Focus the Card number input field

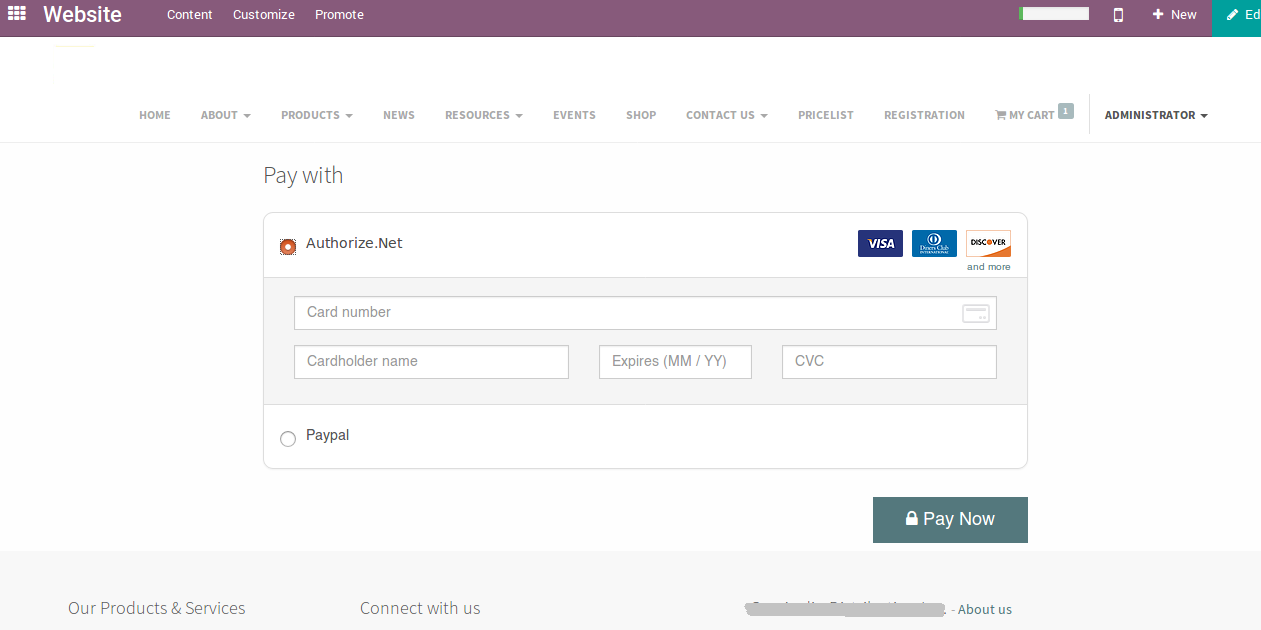(x=645, y=313)
